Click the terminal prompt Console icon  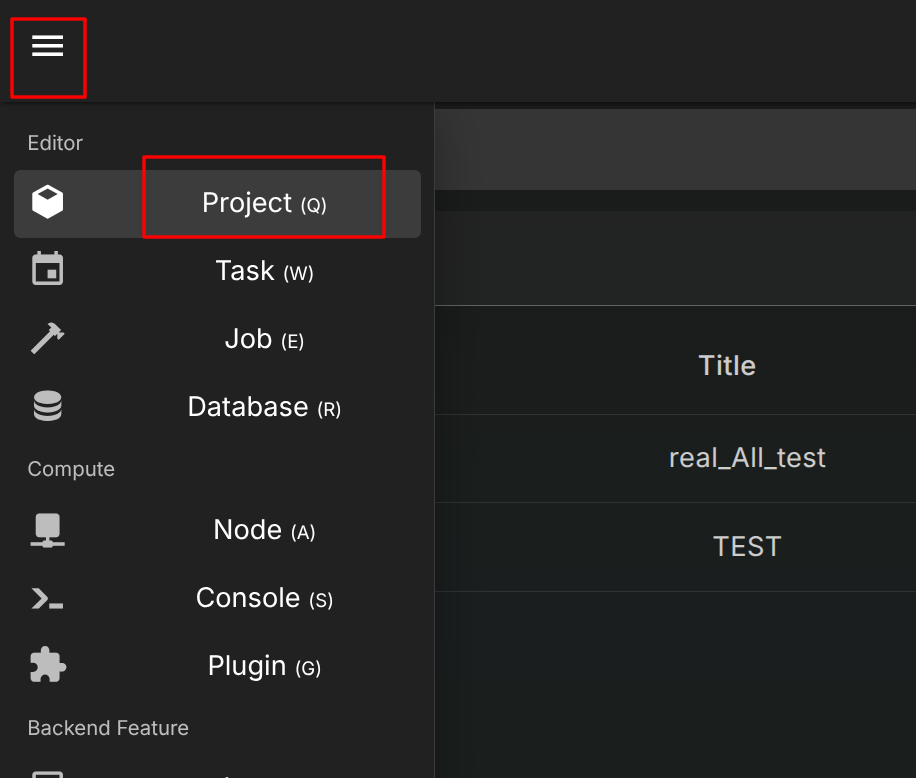(47, 598)
